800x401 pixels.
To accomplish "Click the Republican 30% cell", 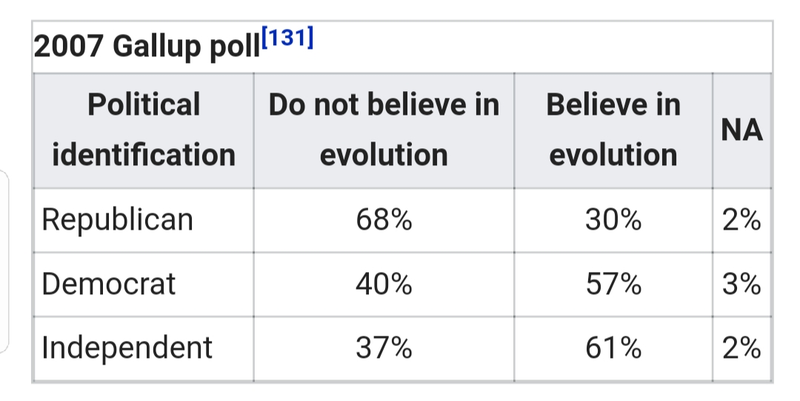I will click(613, 220).
